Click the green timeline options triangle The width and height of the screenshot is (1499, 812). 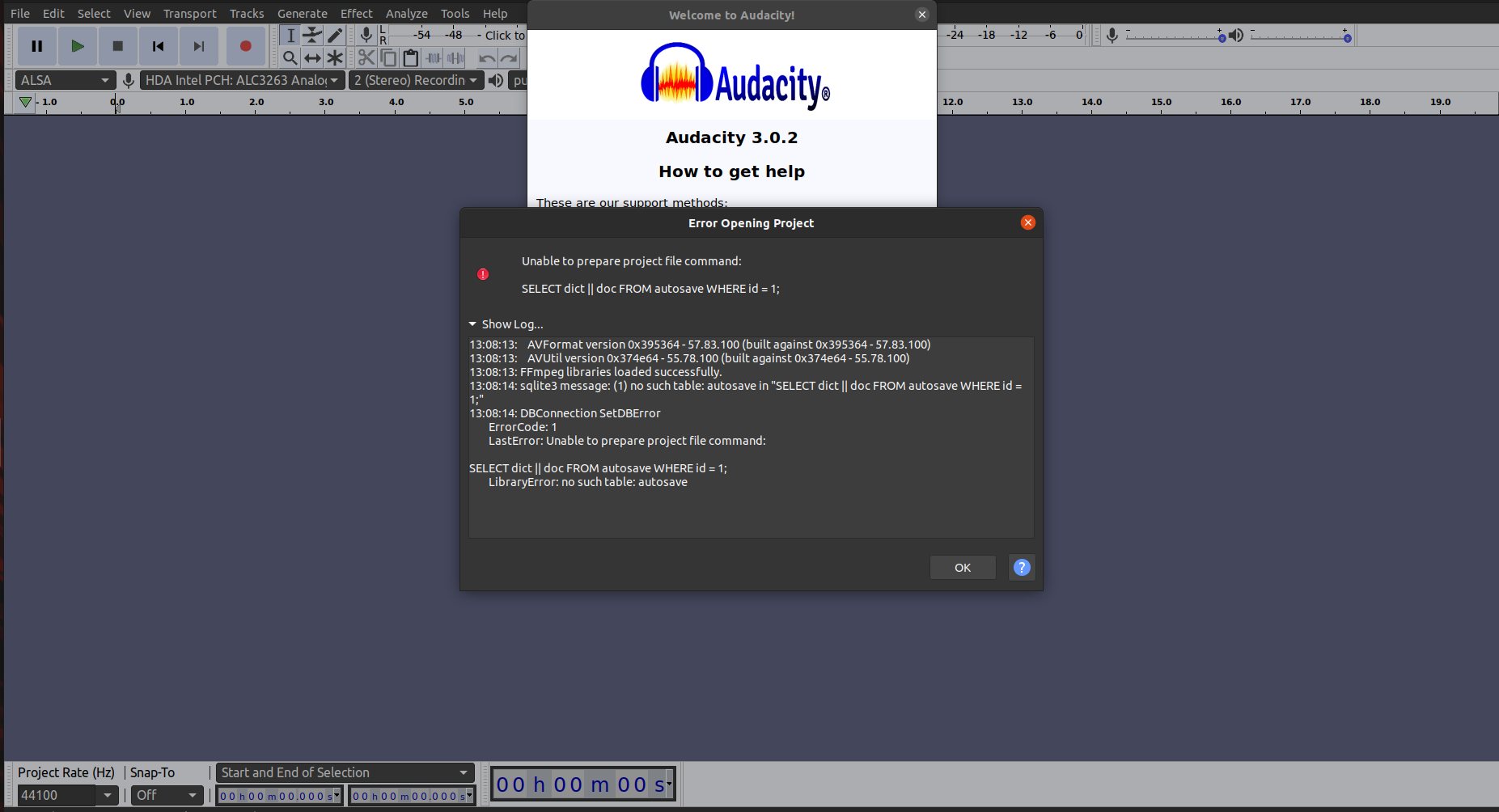(x=25, y=102)
